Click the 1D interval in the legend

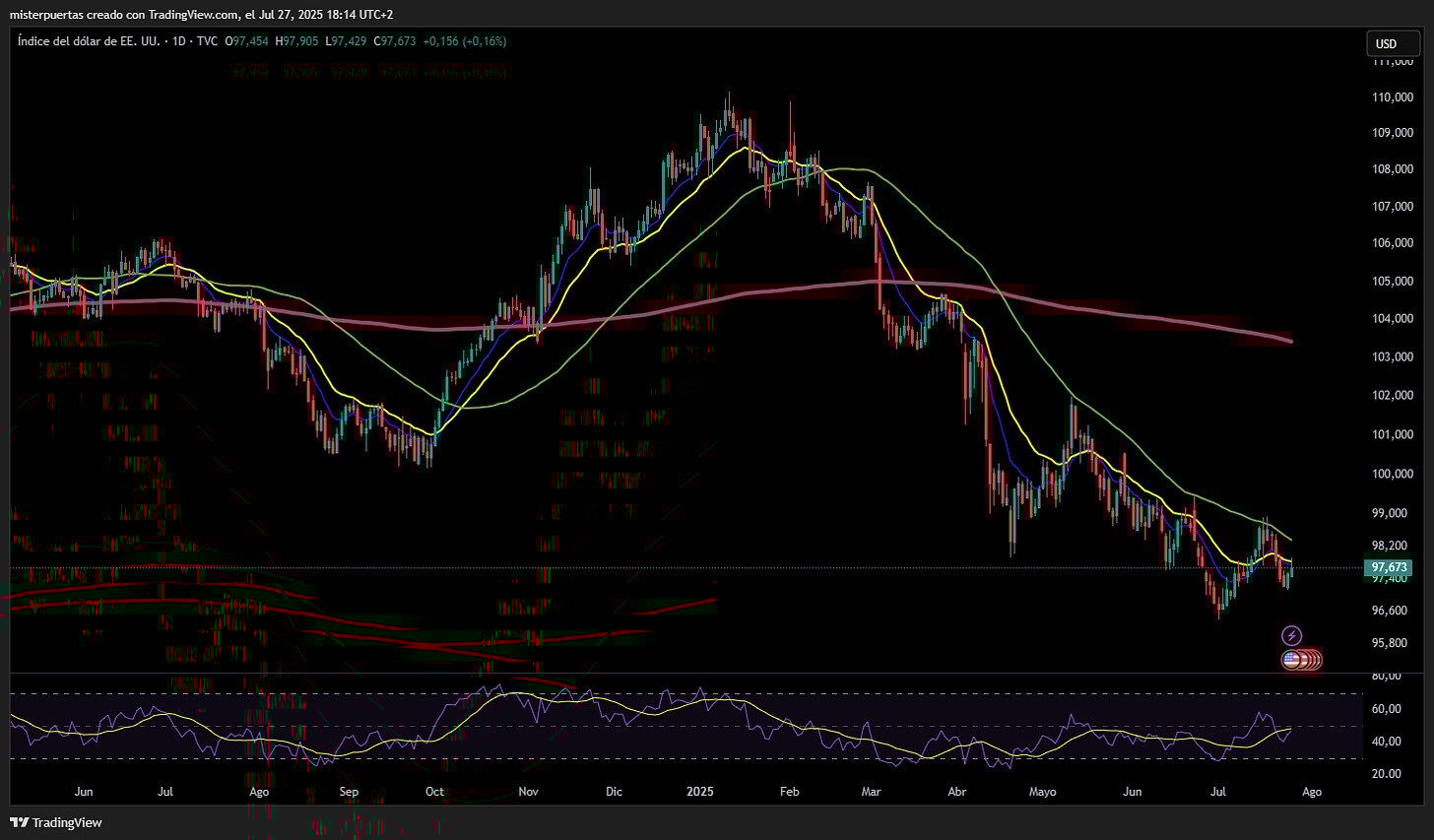179,41
